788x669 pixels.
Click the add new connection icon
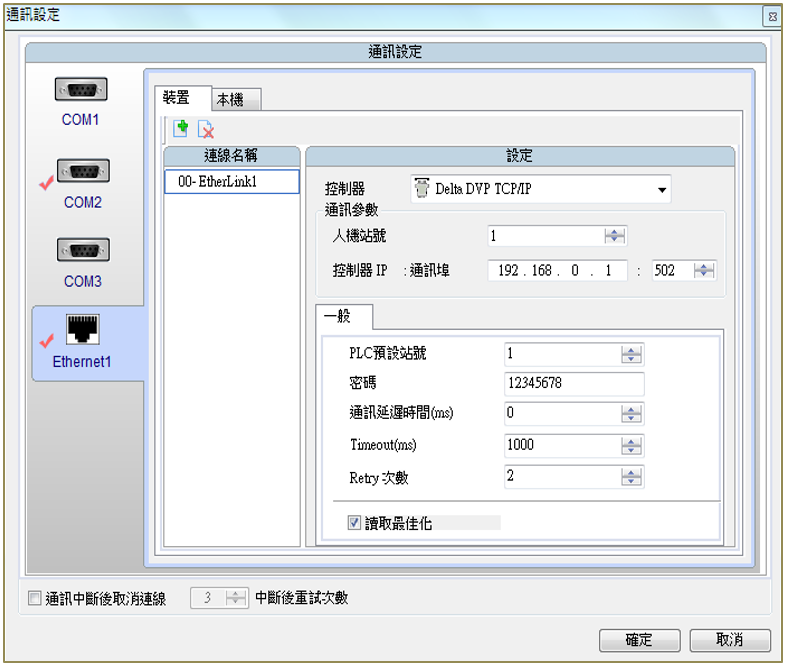(x=181, y=128)
